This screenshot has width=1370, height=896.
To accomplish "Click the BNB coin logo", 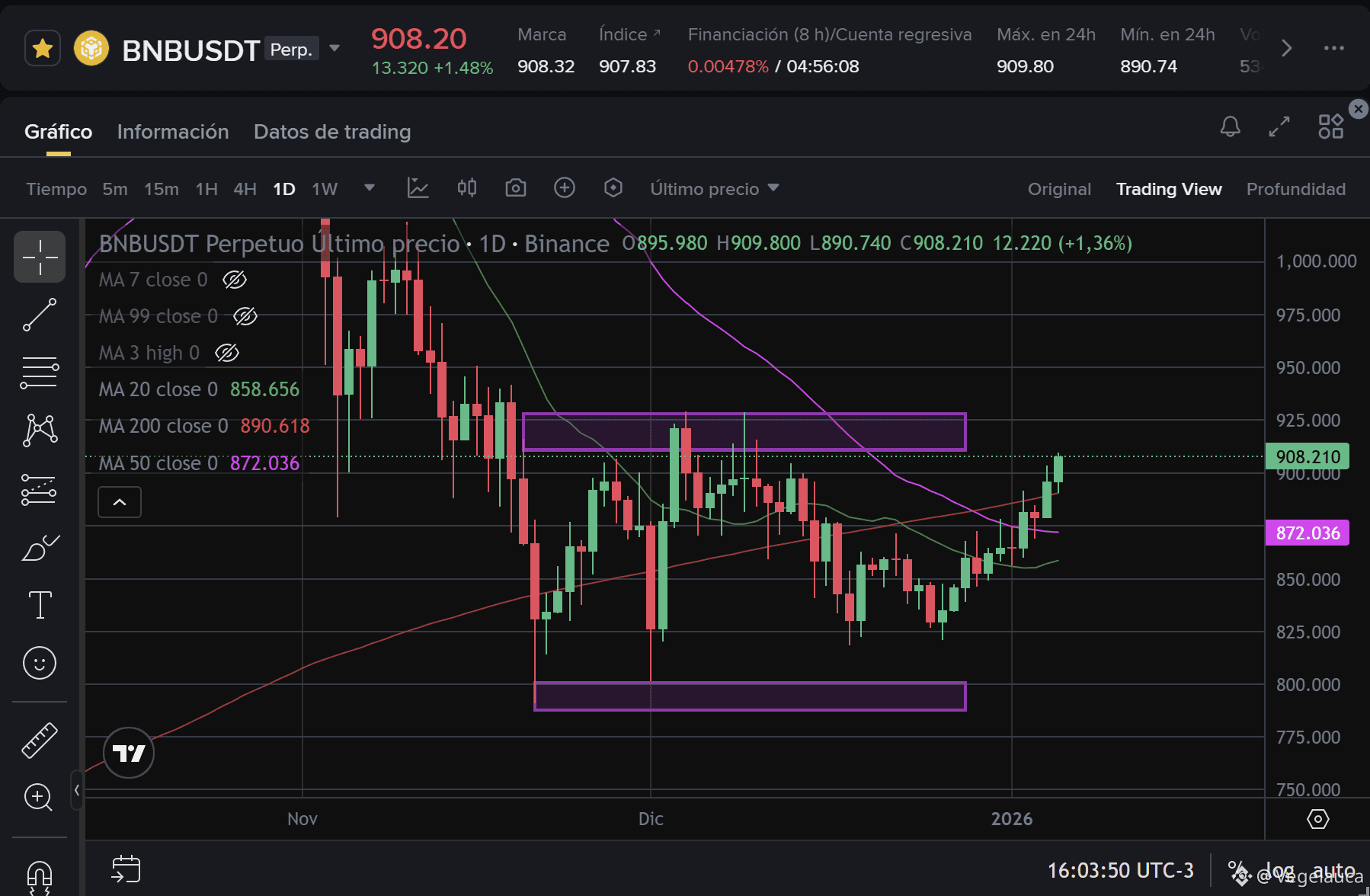I will point(91,49).
